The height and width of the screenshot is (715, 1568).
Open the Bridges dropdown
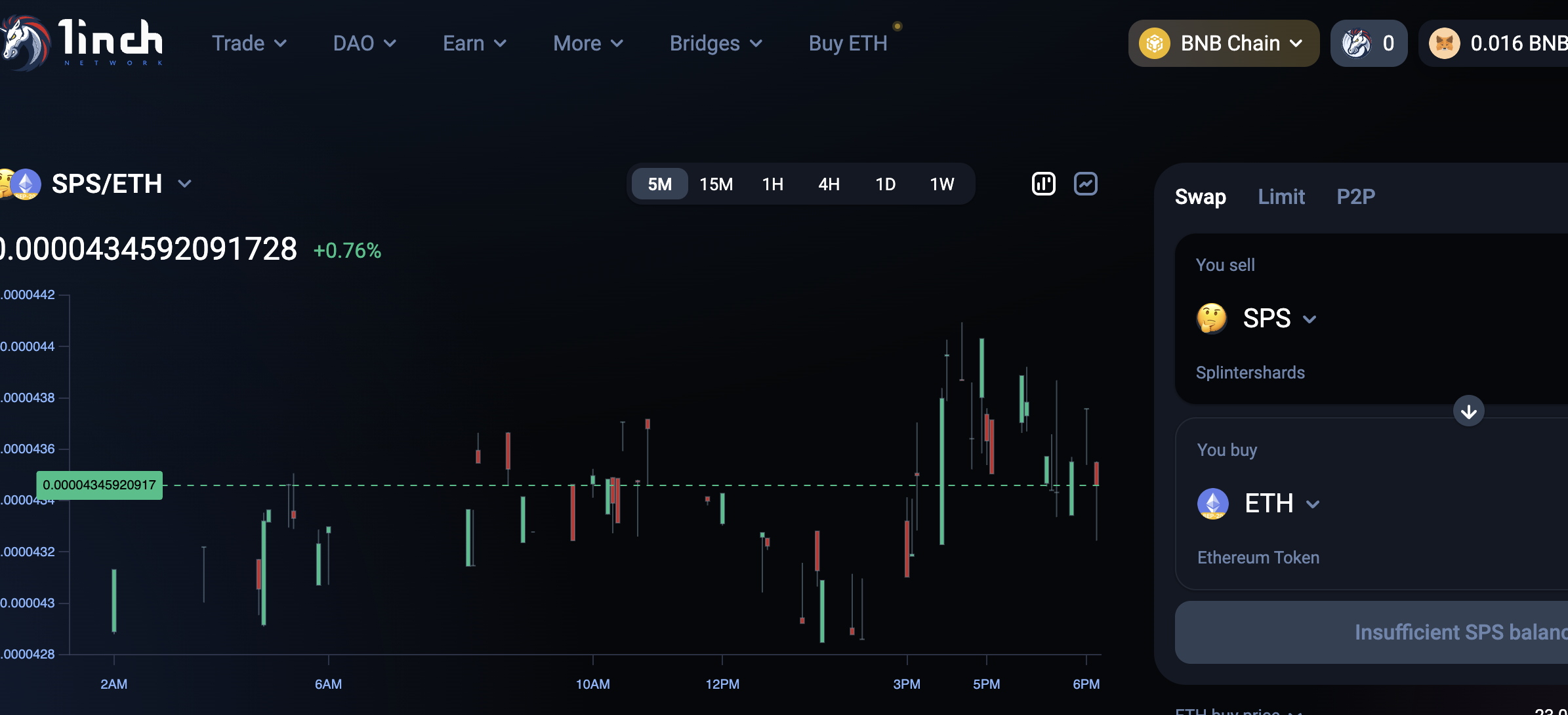[716, 43]
